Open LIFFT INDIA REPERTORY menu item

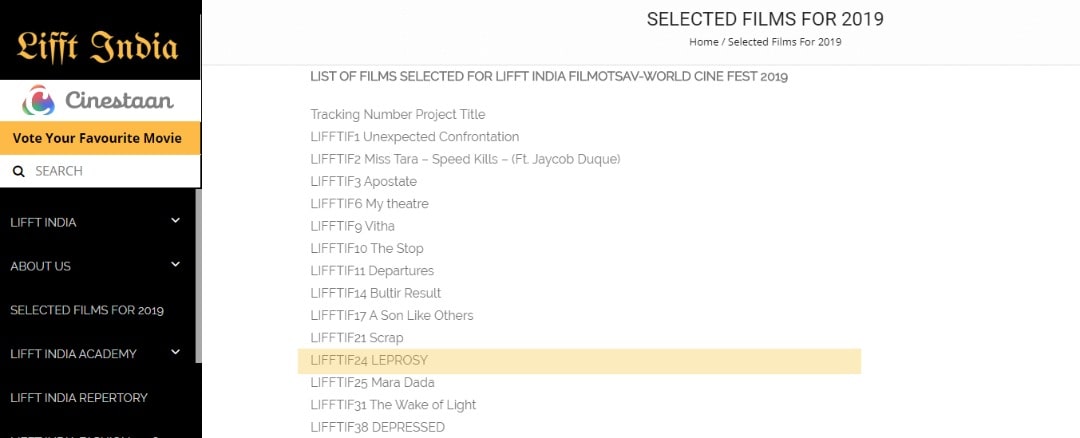coord(79,397)
